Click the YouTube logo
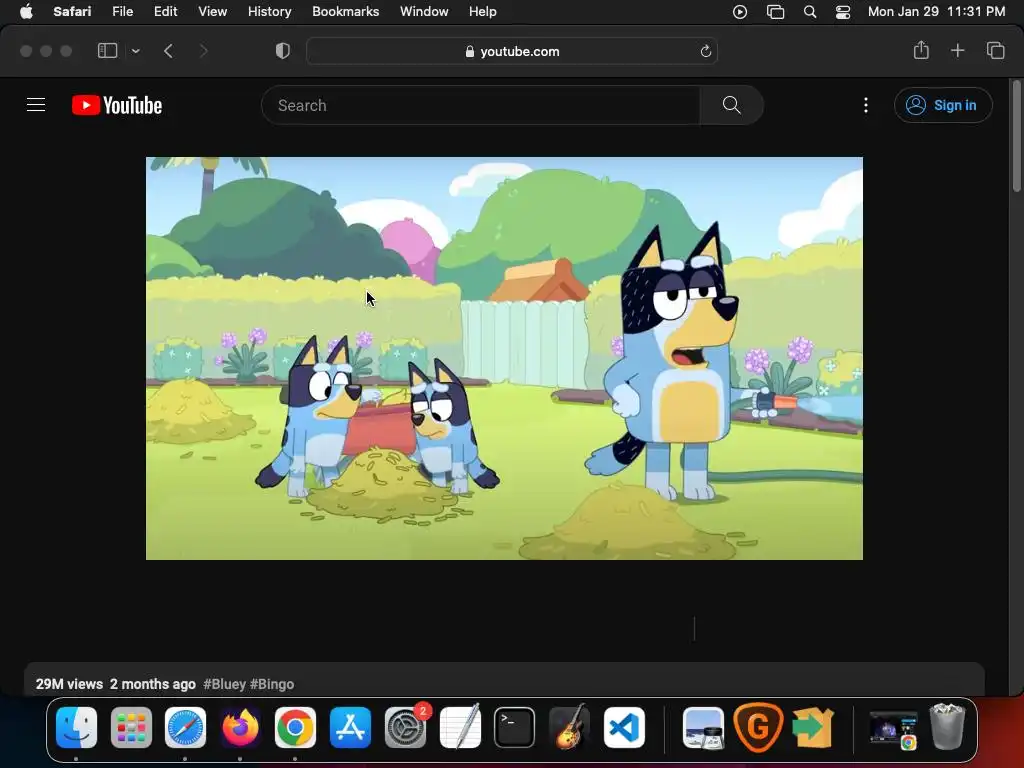This screenshot has height=768, width=1024. (x=117, y=105)
